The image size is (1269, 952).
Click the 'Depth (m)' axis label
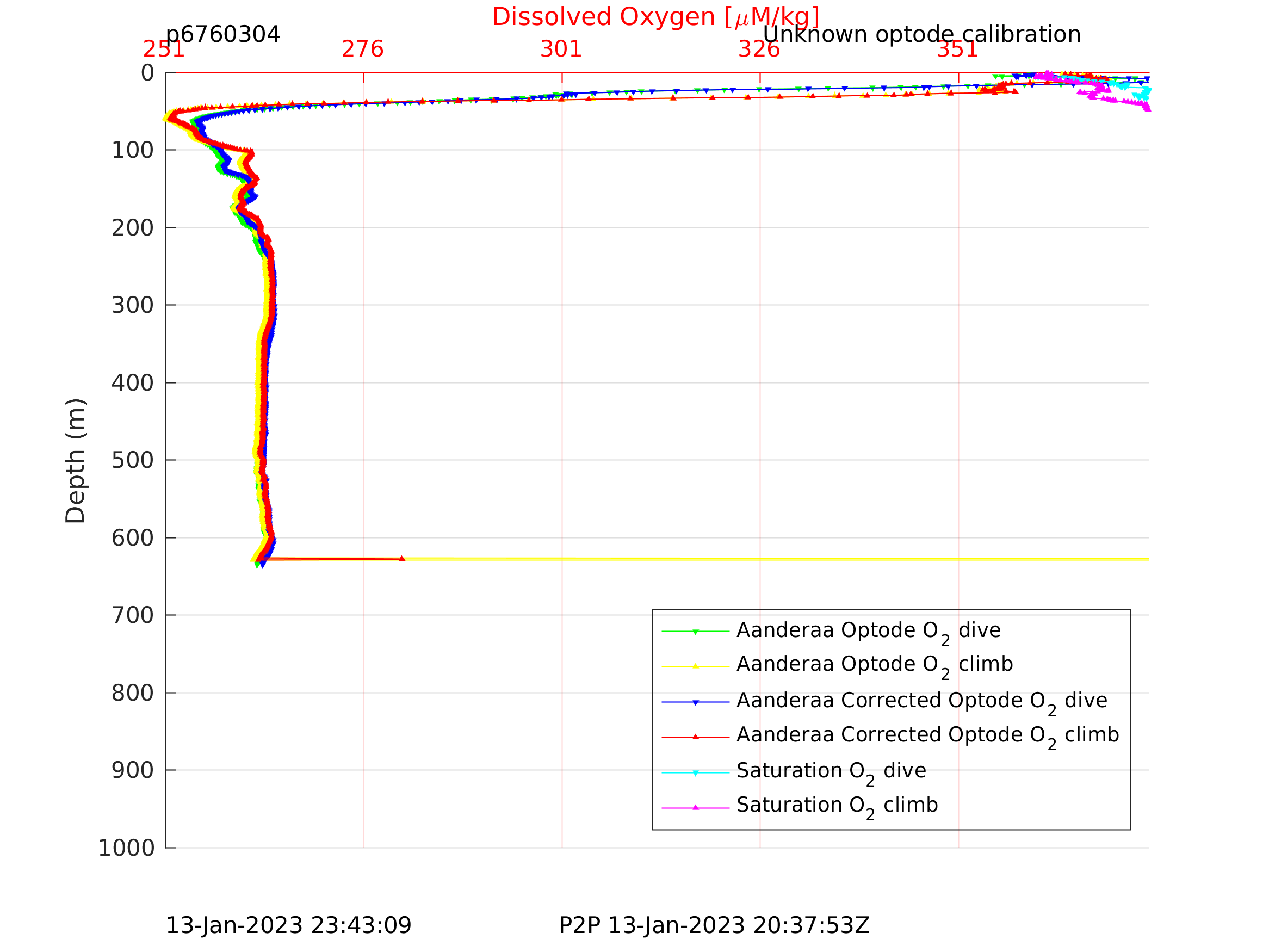[76, 461]
